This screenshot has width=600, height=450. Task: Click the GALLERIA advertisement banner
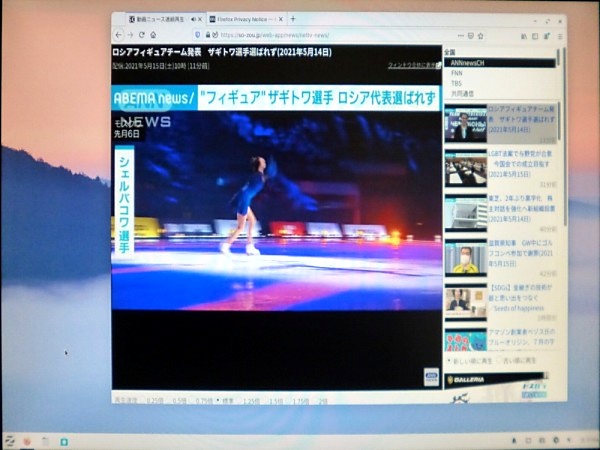tap(496, 387)
